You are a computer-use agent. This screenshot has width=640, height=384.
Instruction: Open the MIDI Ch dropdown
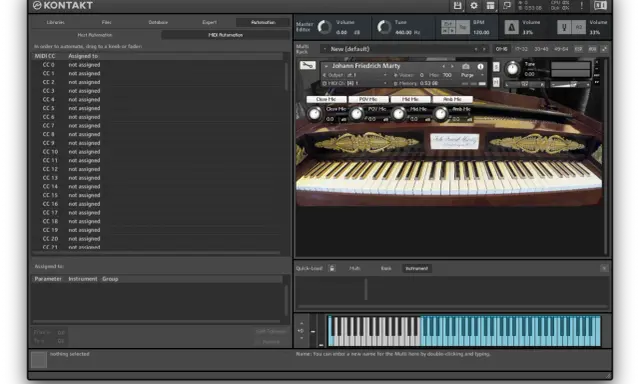385,83
